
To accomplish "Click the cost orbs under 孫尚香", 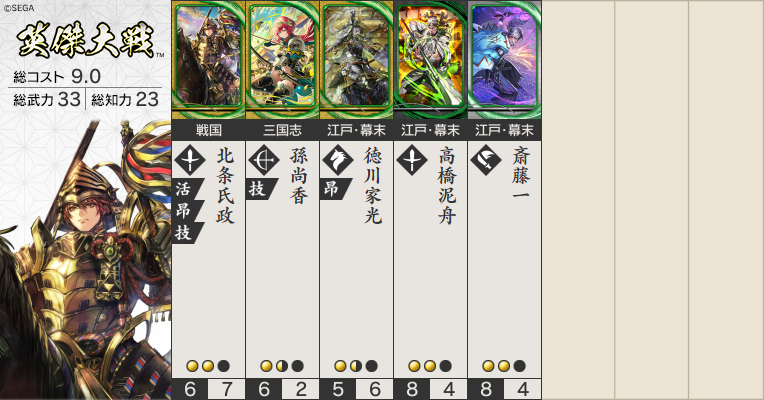I will pyautogui.click(x=282, y=366).
